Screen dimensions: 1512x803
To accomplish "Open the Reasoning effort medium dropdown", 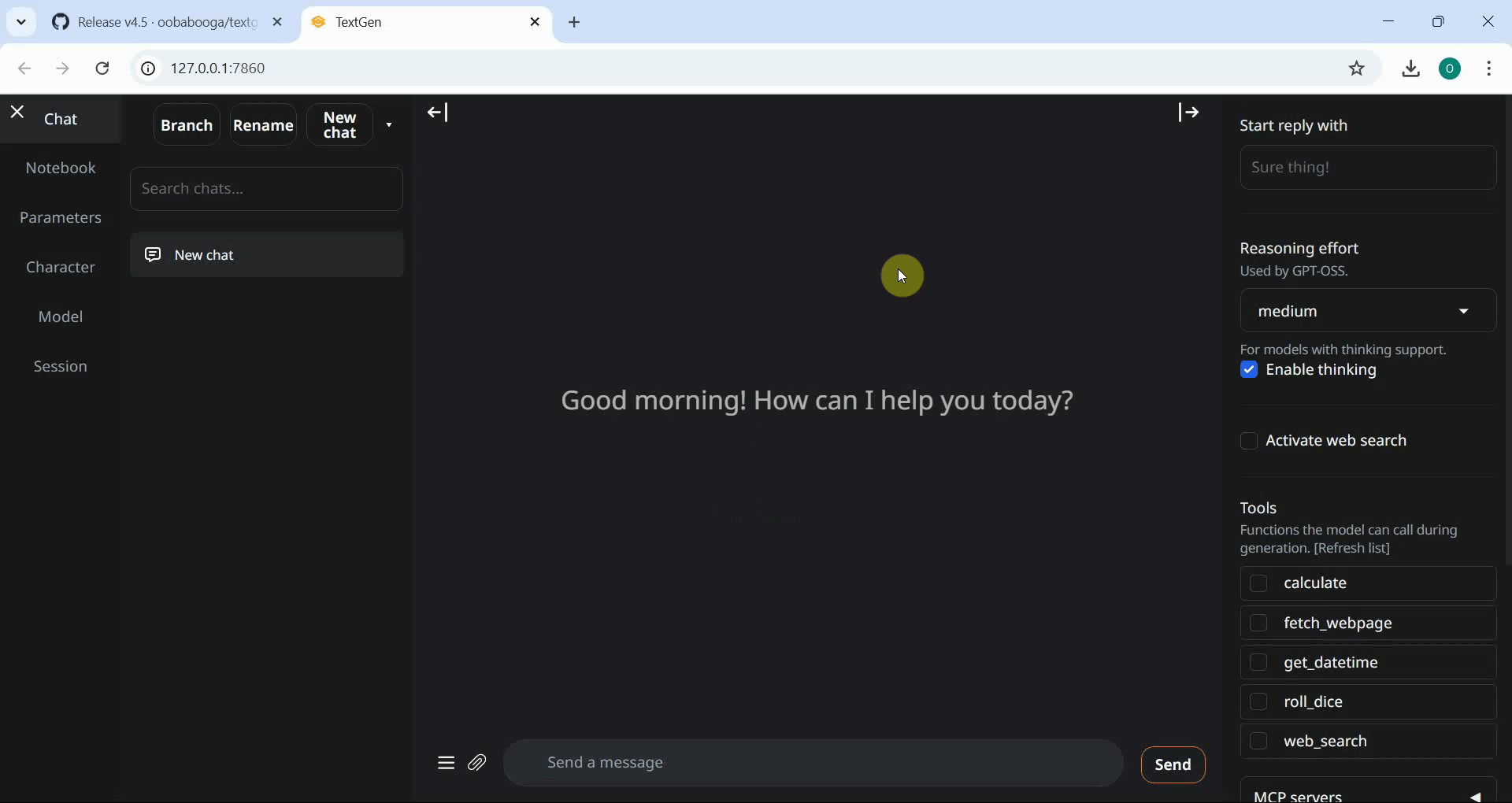I will click(1367, 311).
